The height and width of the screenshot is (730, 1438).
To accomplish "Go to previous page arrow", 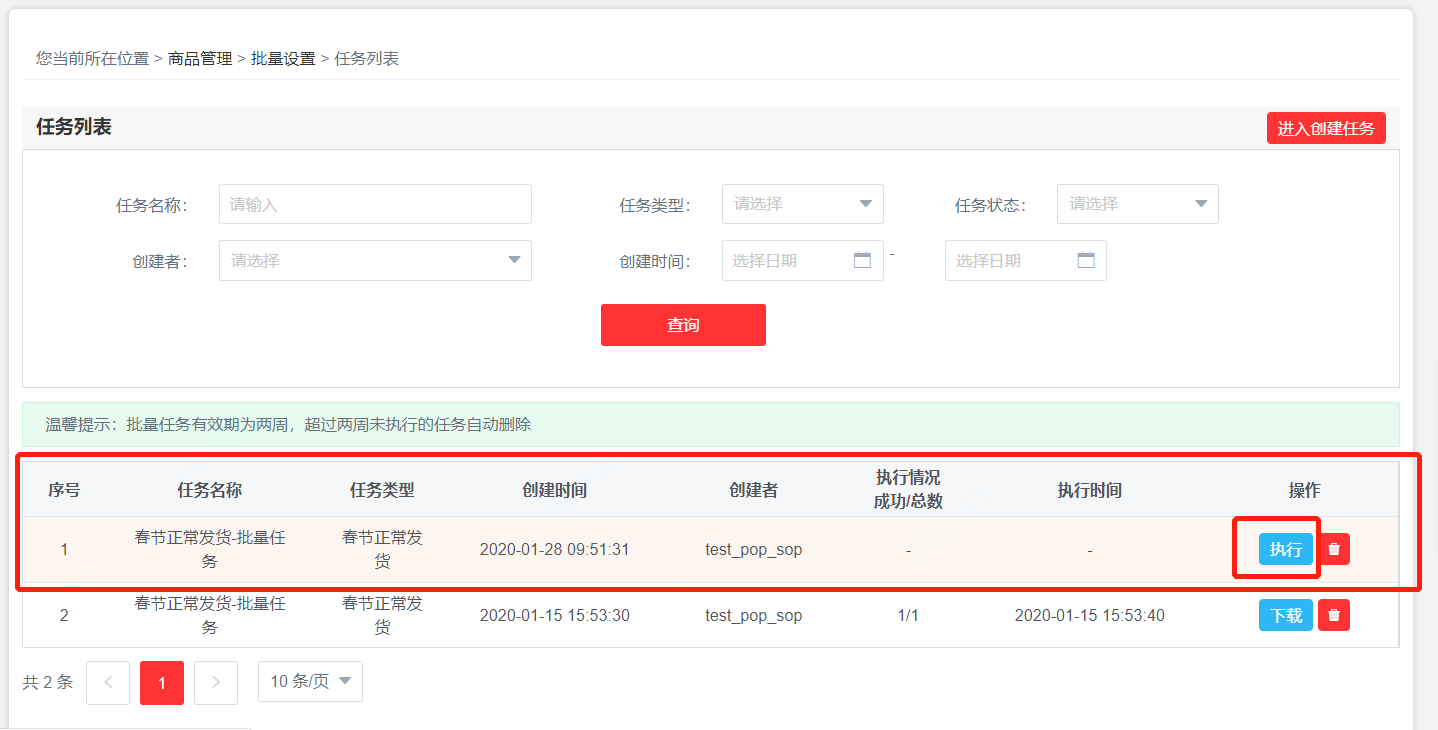I will (108, 683).
